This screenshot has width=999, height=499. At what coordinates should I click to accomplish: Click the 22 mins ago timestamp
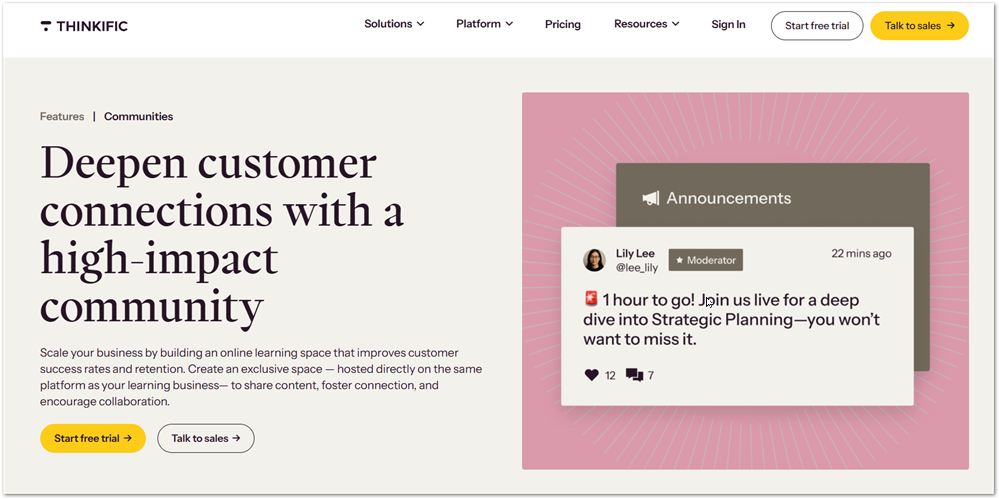point(861,253)
